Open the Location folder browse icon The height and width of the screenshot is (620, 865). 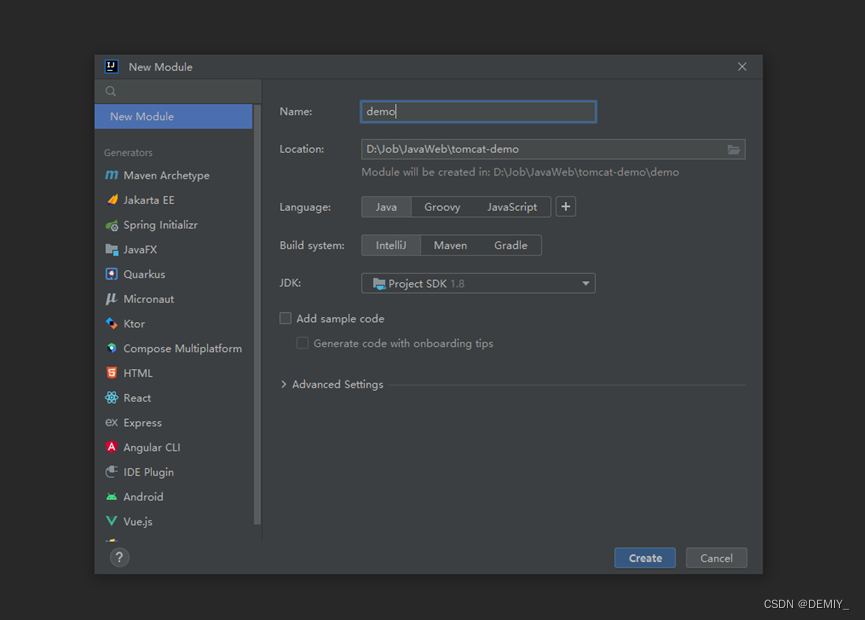pos(734,149)
